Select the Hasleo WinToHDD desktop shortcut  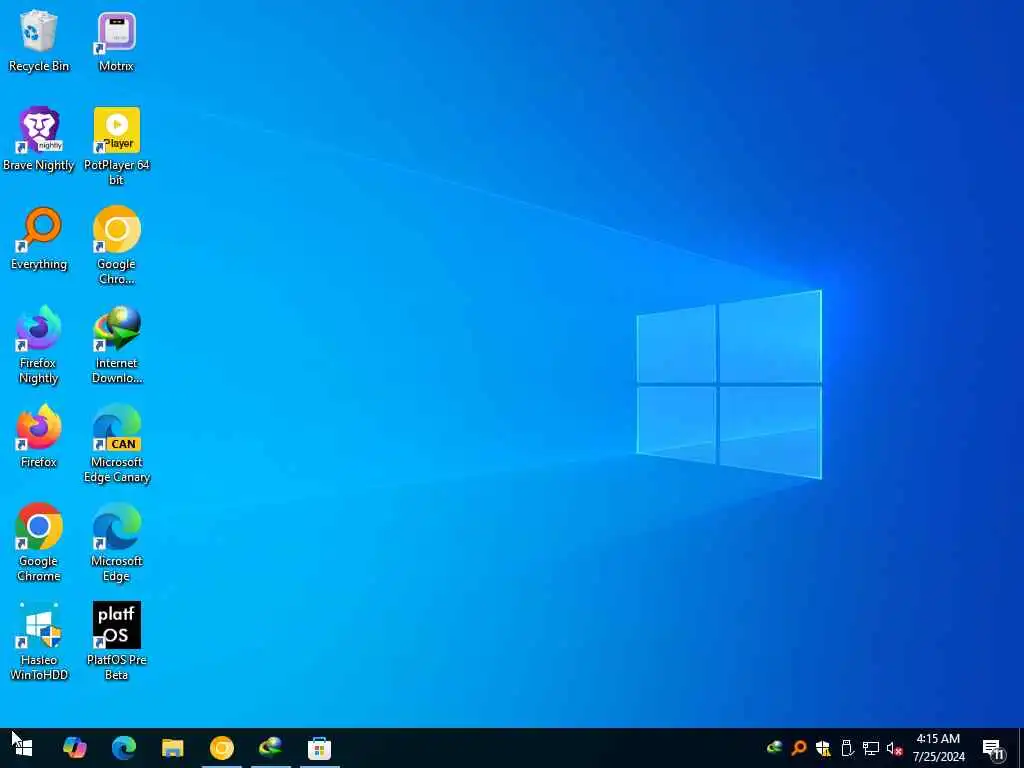click(x=39, y=641)
